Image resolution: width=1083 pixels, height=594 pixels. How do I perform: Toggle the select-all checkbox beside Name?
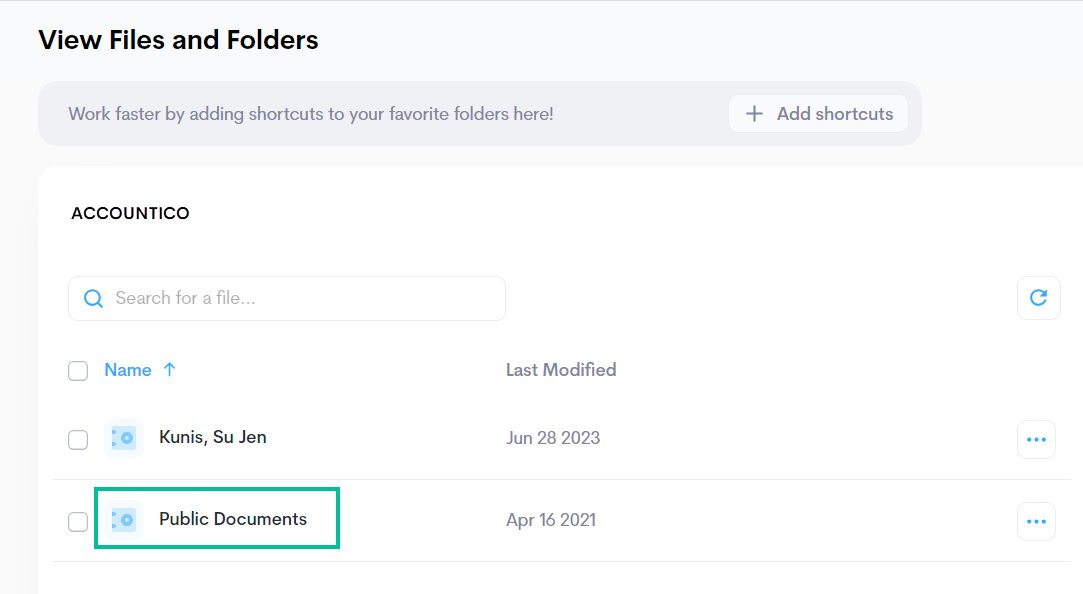pos(78,371)
